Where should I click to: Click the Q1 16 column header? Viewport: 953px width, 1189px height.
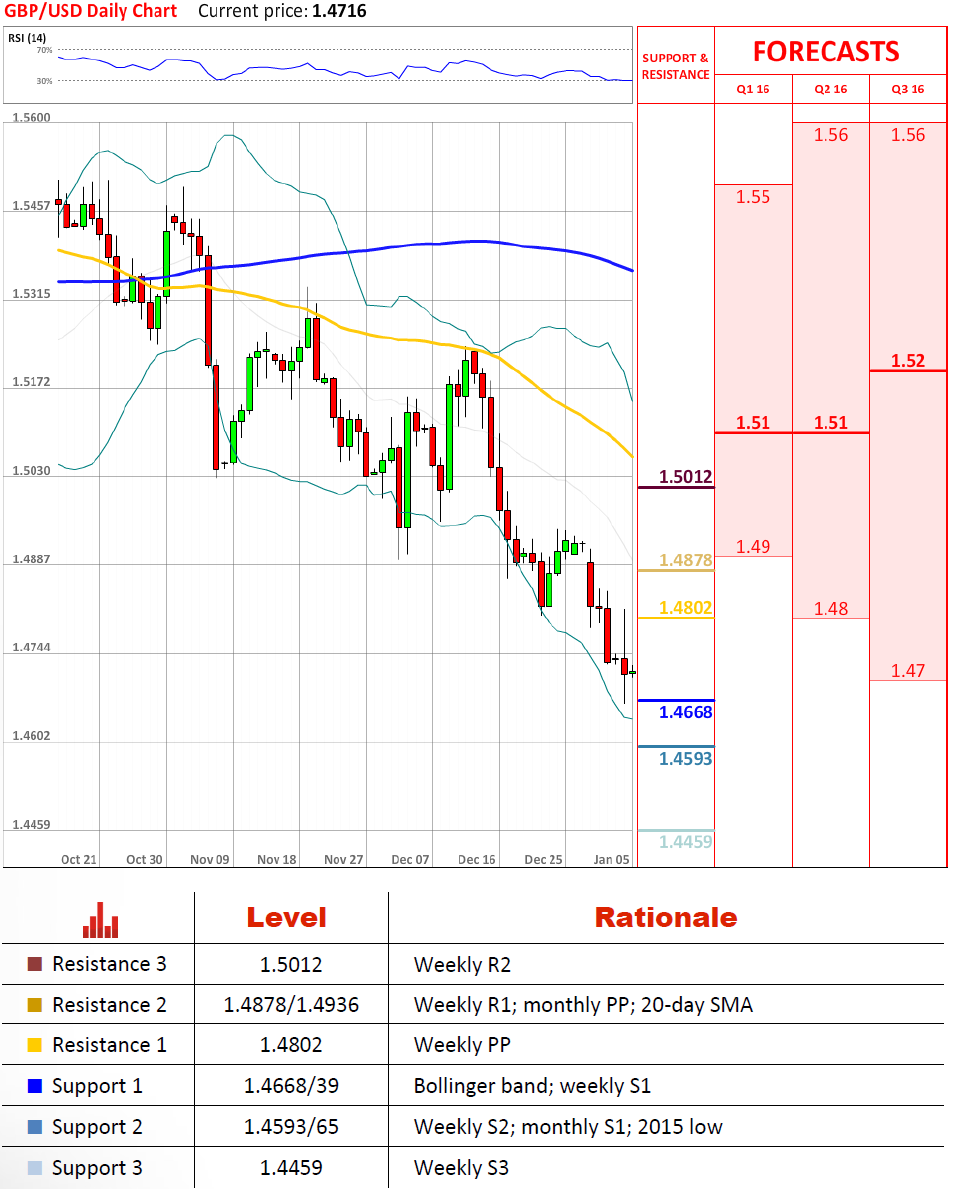[753, 89]
